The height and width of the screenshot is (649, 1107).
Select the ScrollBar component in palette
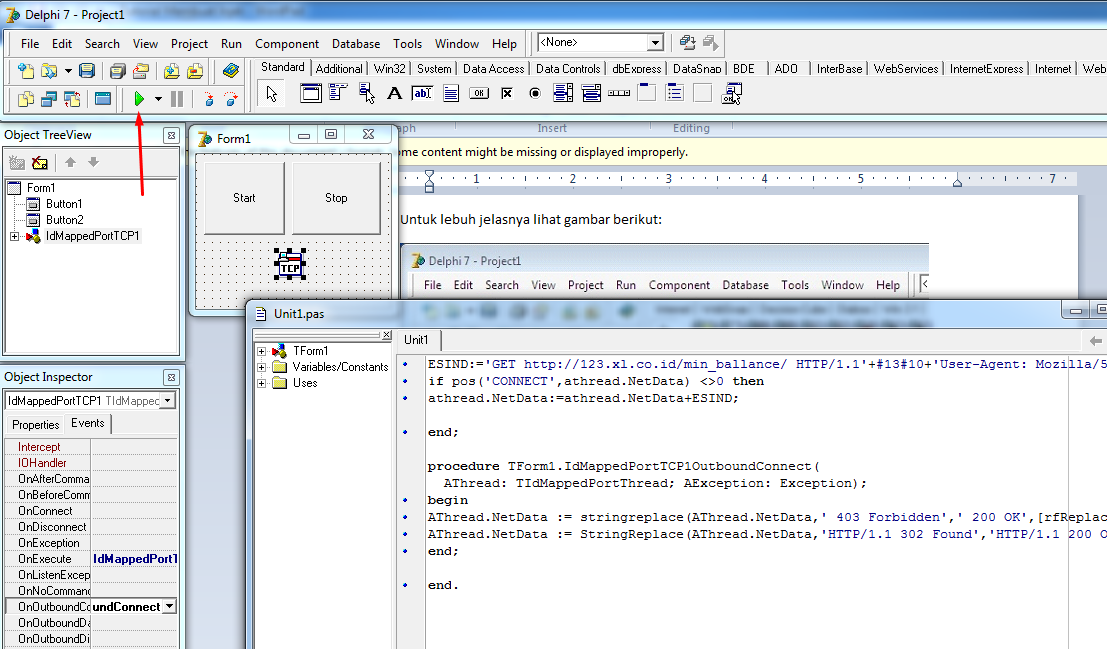619,93
